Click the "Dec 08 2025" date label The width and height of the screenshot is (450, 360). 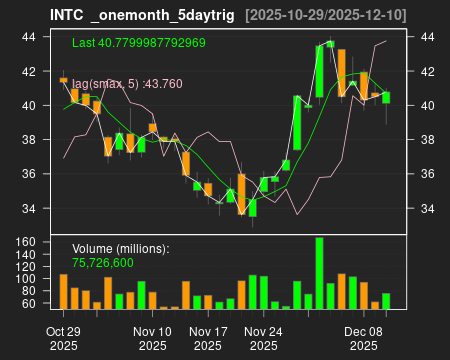(363, 338)
